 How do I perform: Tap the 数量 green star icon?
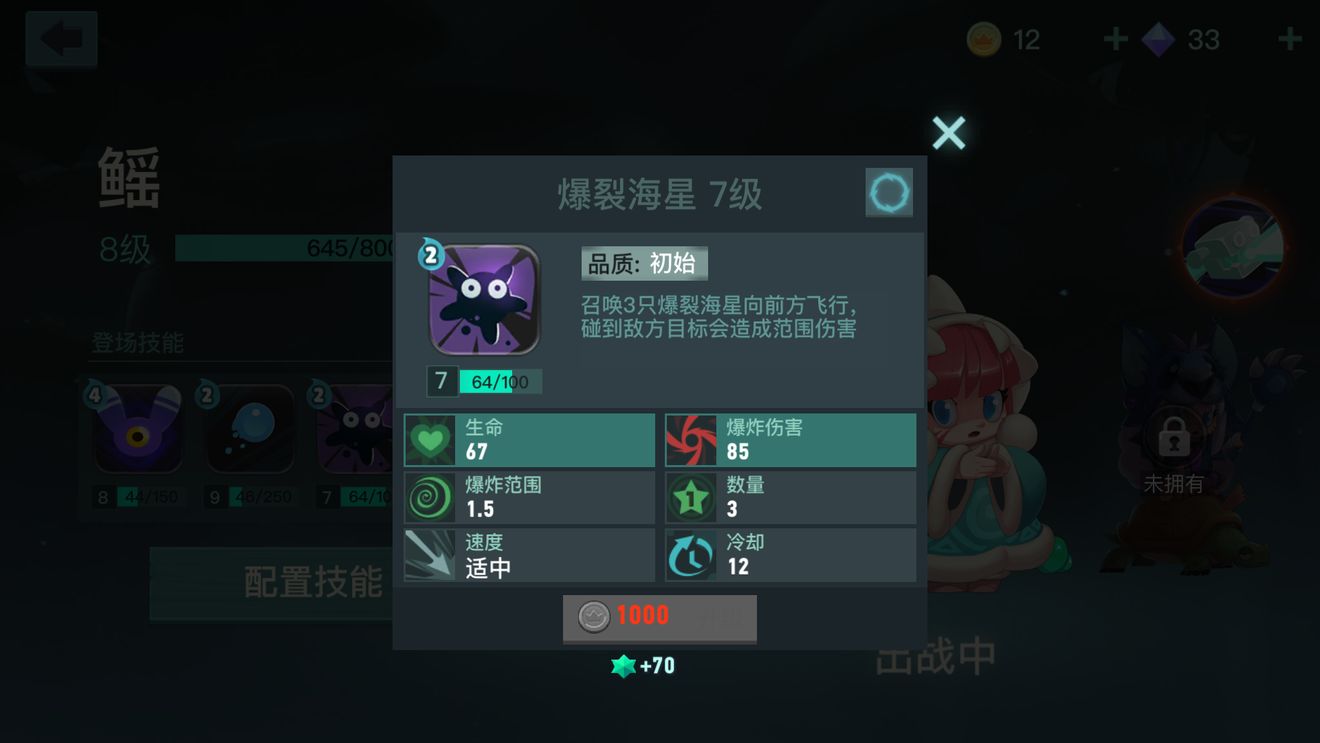(x=691, y=498)
